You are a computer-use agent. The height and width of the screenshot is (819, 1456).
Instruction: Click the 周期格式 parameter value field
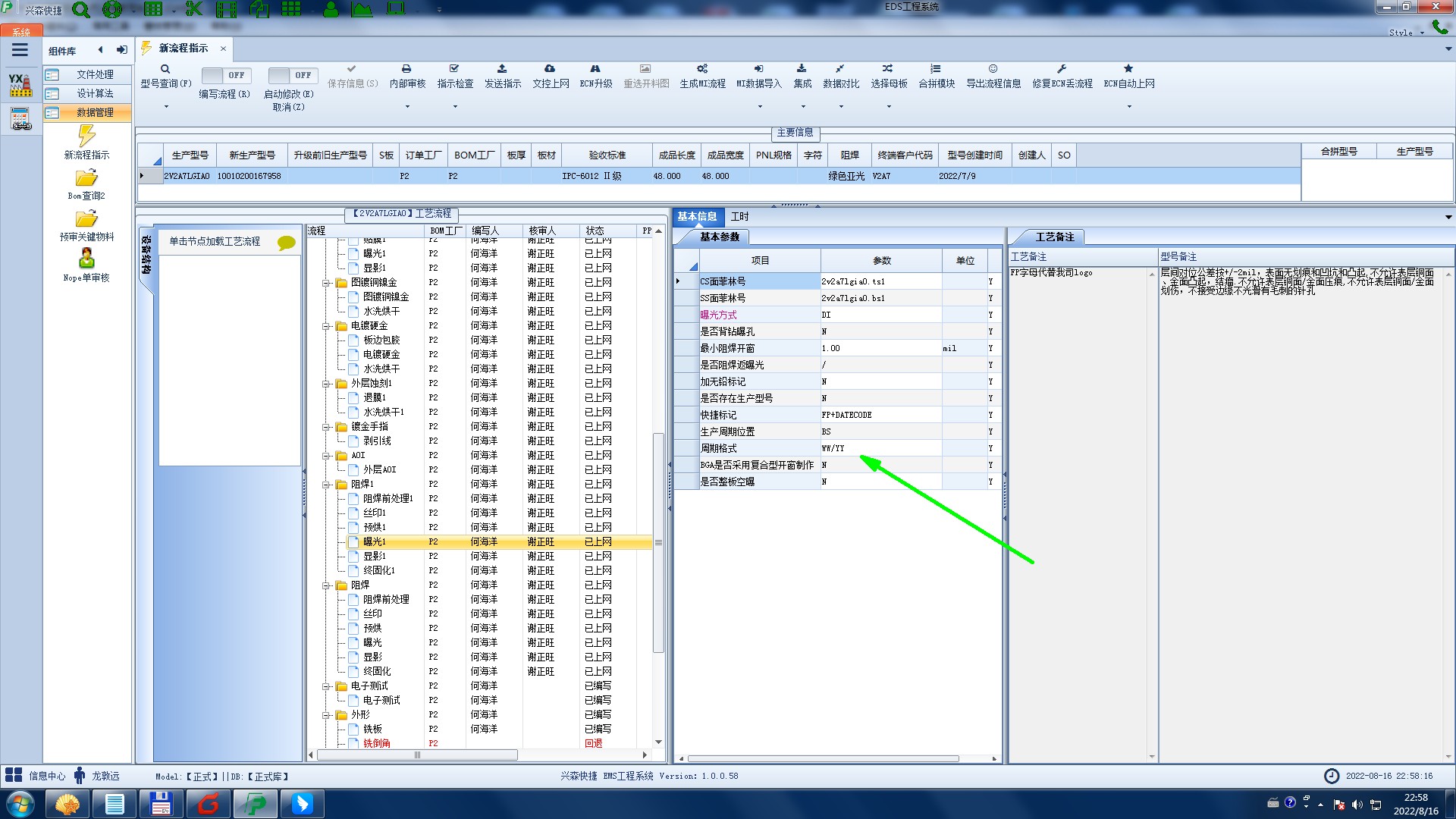[880, 448]
